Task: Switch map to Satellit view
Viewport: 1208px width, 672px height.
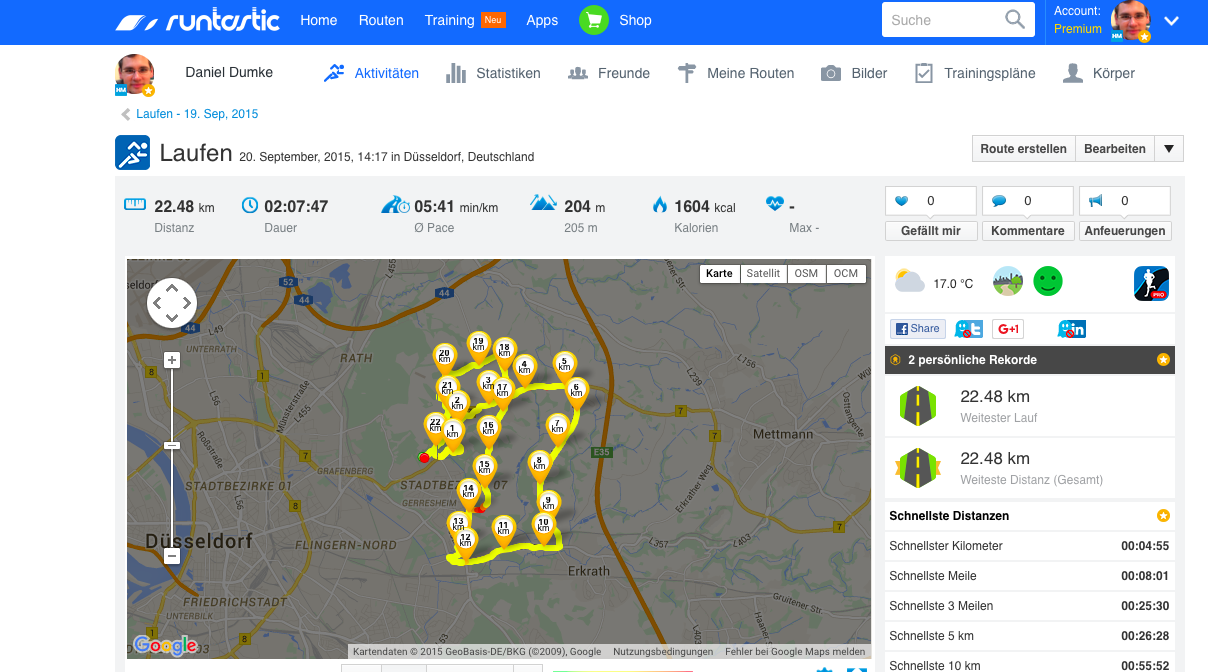Action: pos(763,273)
